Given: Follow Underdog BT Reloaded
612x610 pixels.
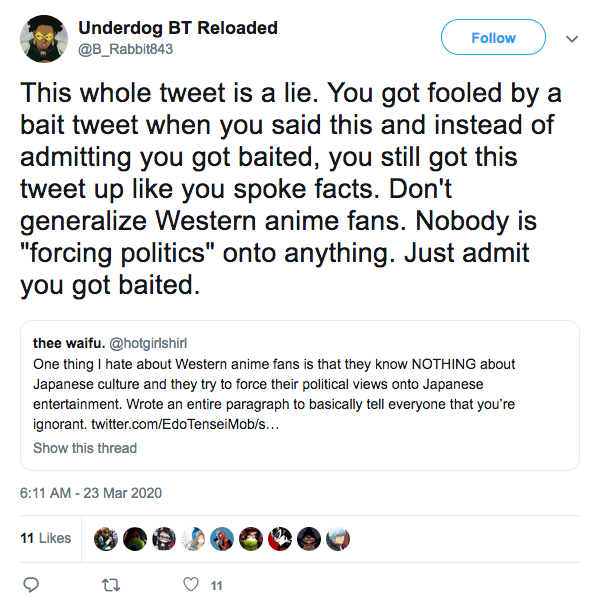Looking at the screenshot, I should [x=493, y=37].
